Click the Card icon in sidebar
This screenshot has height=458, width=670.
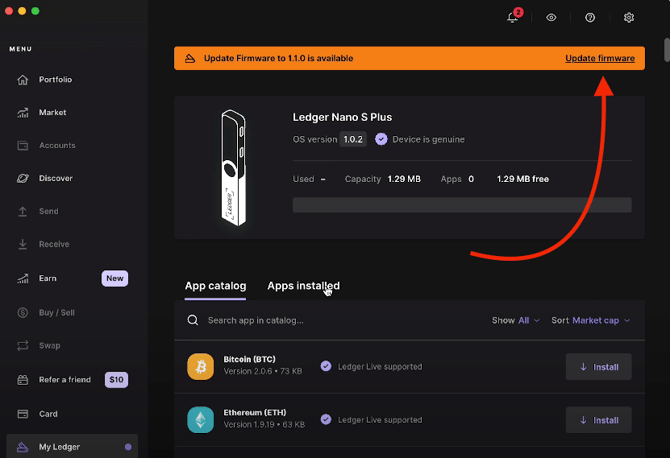[23, 414]
